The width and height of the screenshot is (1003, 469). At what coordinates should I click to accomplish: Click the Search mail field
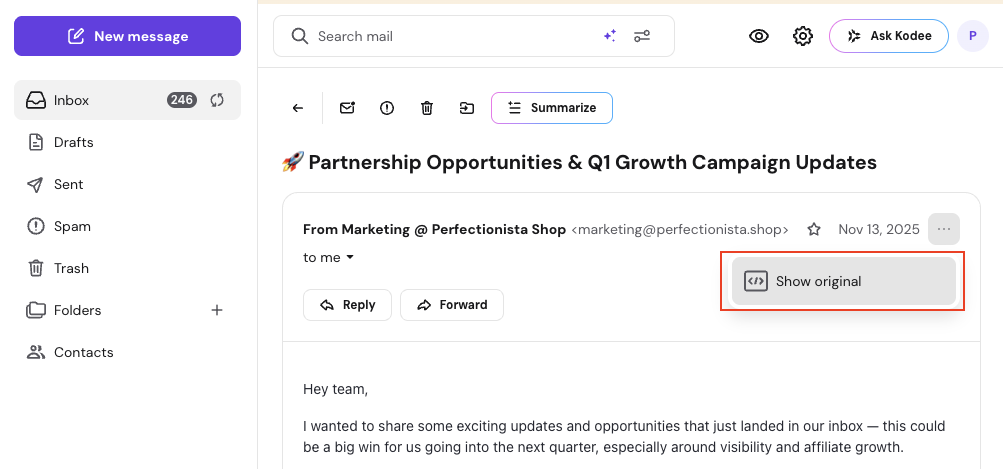click(x=450, y=36)
